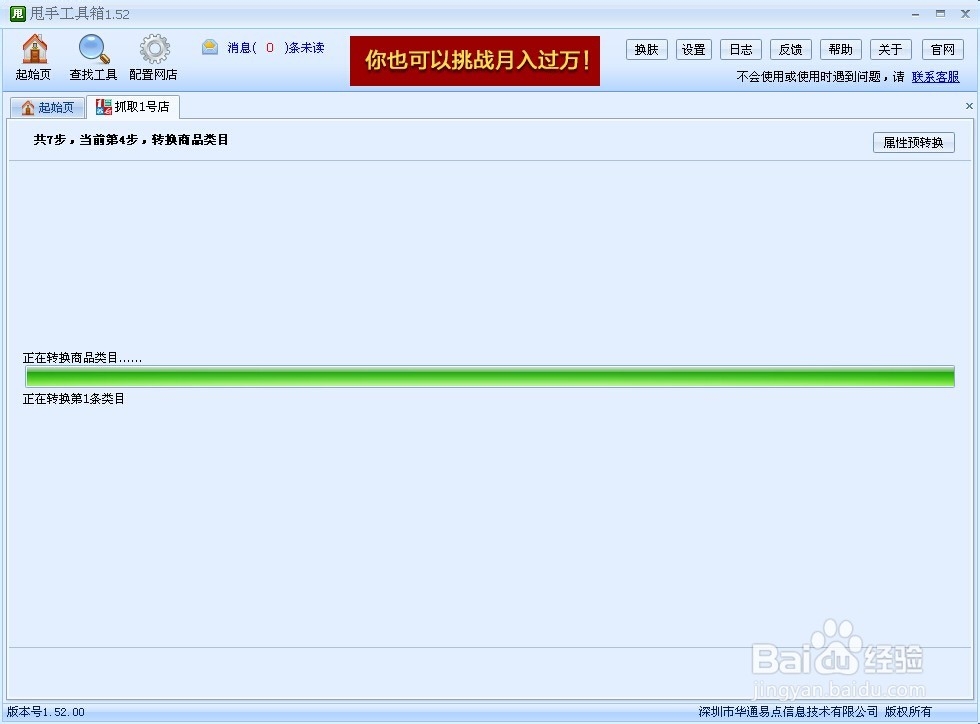Viewport: 980px width, 724px height.
Task: Click the 关于 about button
Action: pos(890,49)
